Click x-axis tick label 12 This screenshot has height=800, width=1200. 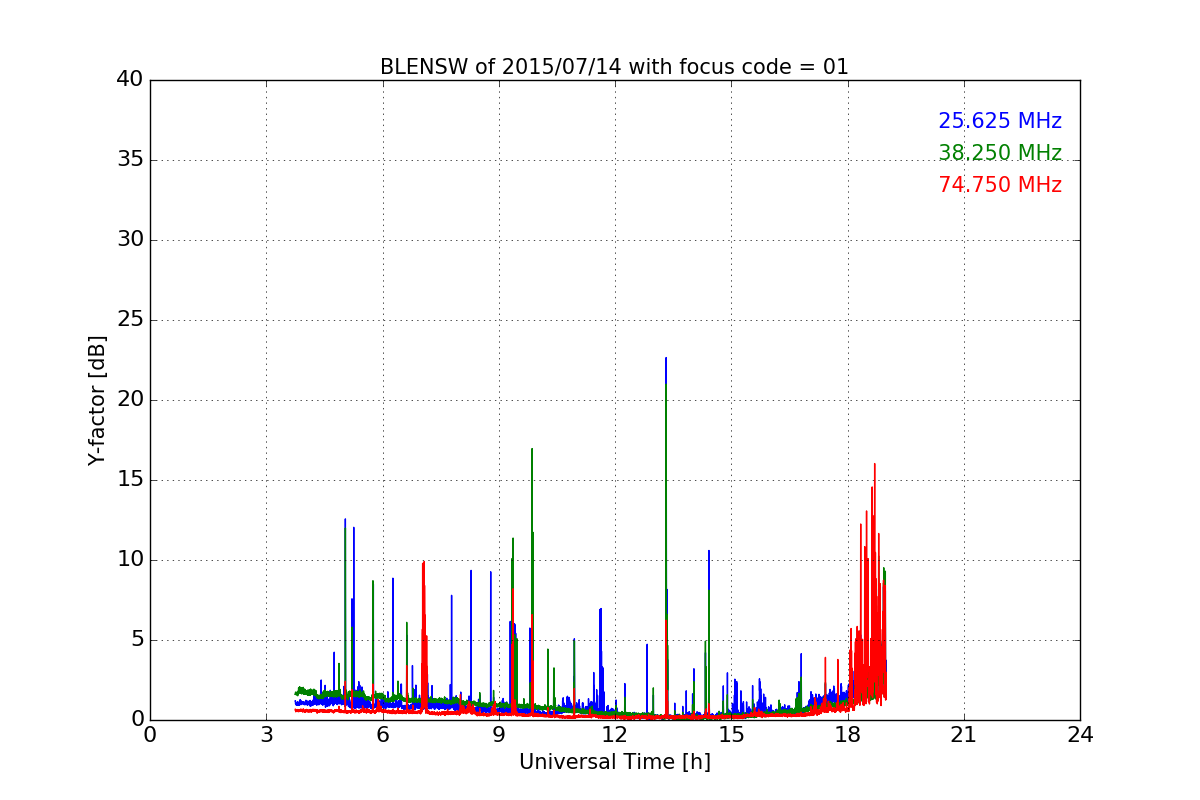pos(615,734)
